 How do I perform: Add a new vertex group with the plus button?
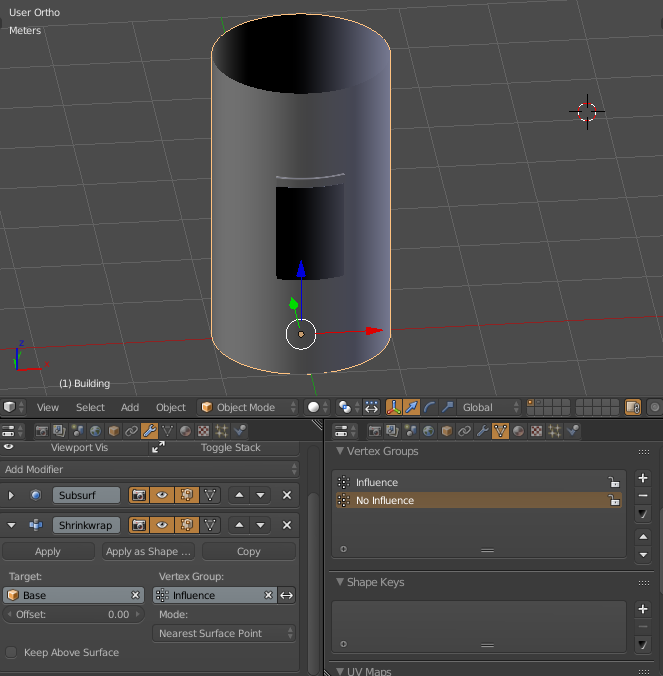[643, 479]
